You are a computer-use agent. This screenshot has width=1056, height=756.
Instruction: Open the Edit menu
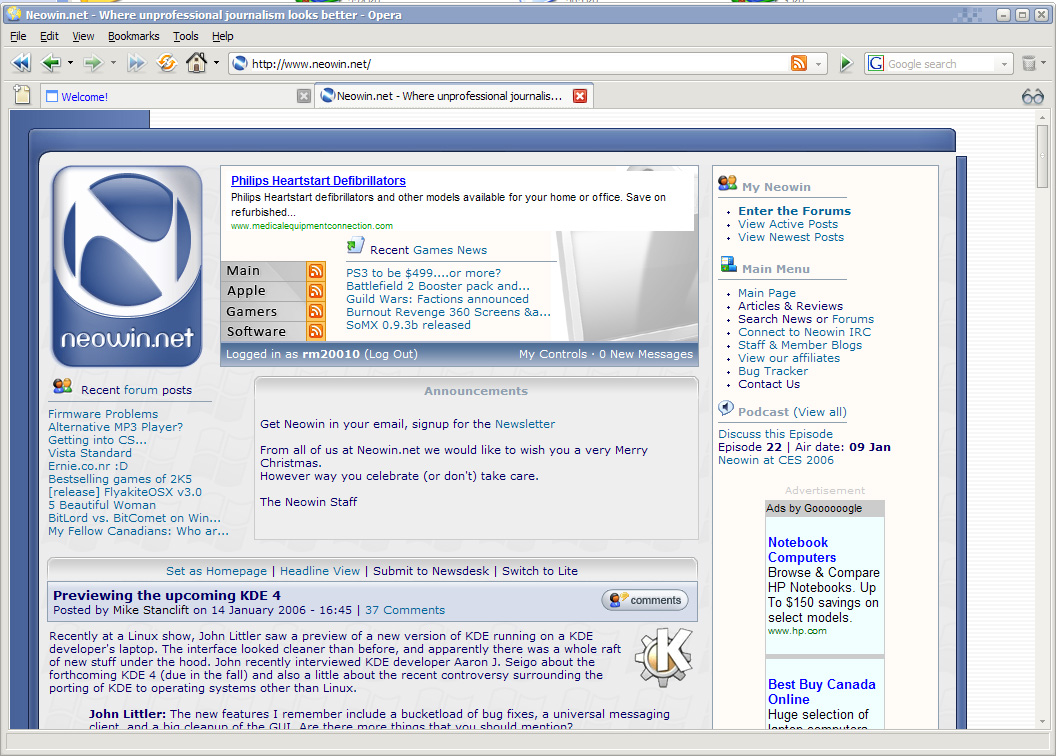(49, 36)
